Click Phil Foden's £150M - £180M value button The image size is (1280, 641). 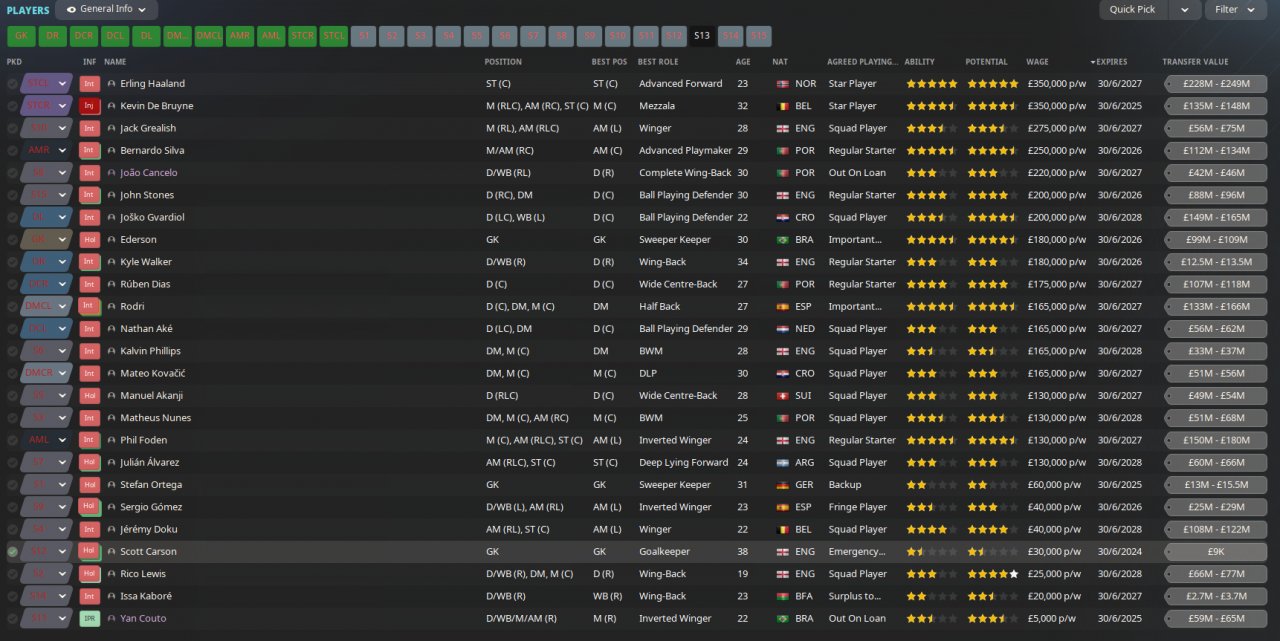[x=1216, y=441]
